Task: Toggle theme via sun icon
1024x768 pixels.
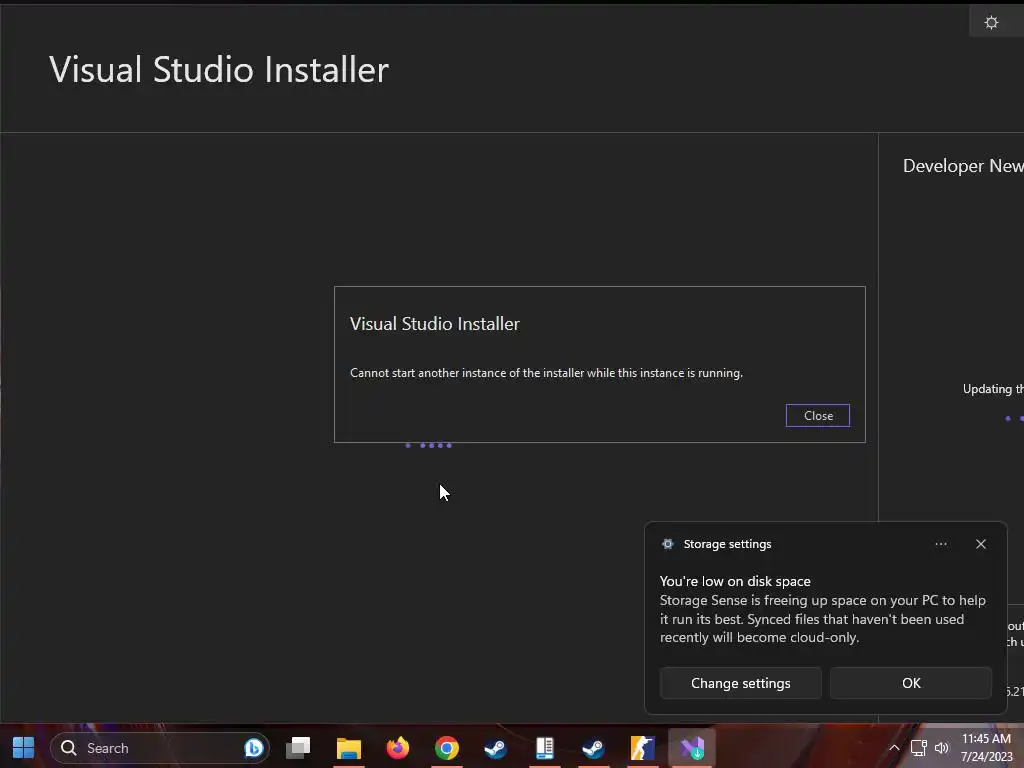Action: click(991, 23)
